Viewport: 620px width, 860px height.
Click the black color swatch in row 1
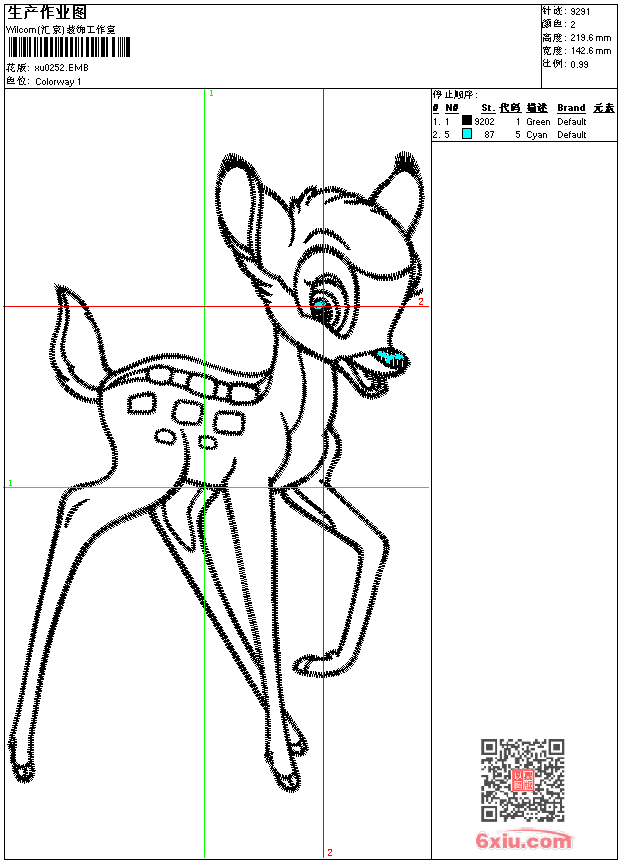click(467, 120)
